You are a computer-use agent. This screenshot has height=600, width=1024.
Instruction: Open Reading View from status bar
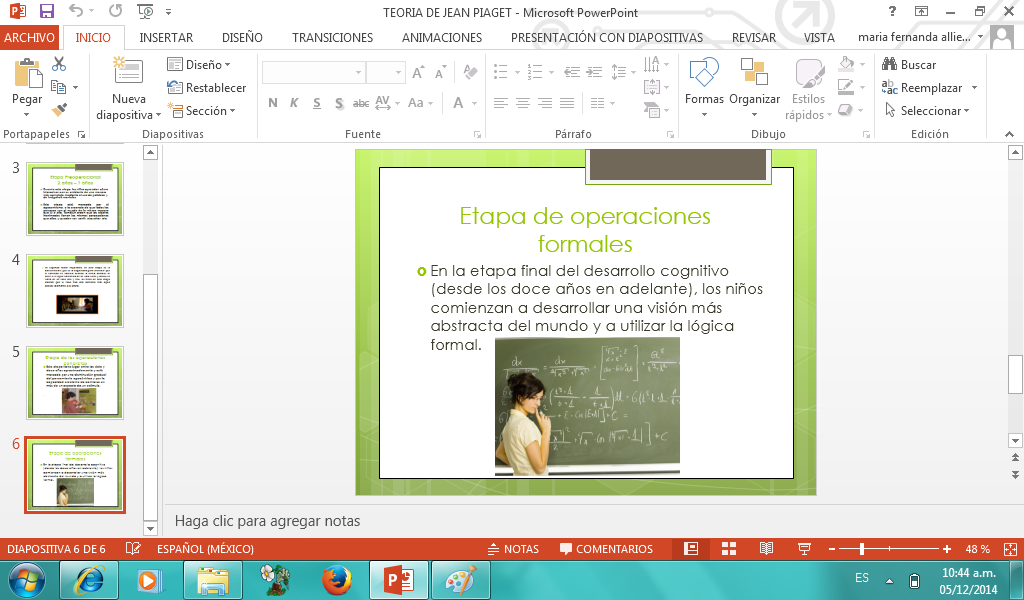click(766, 549)
